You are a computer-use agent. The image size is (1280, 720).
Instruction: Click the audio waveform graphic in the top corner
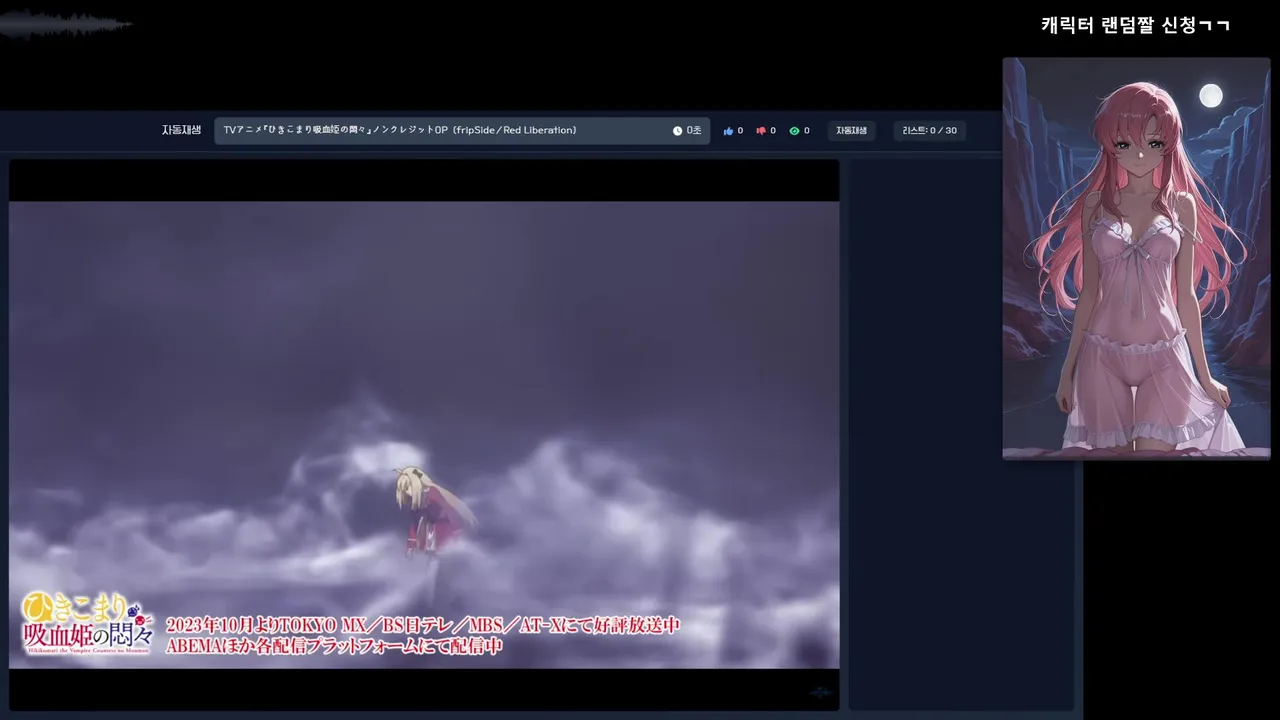coord(66,24)
